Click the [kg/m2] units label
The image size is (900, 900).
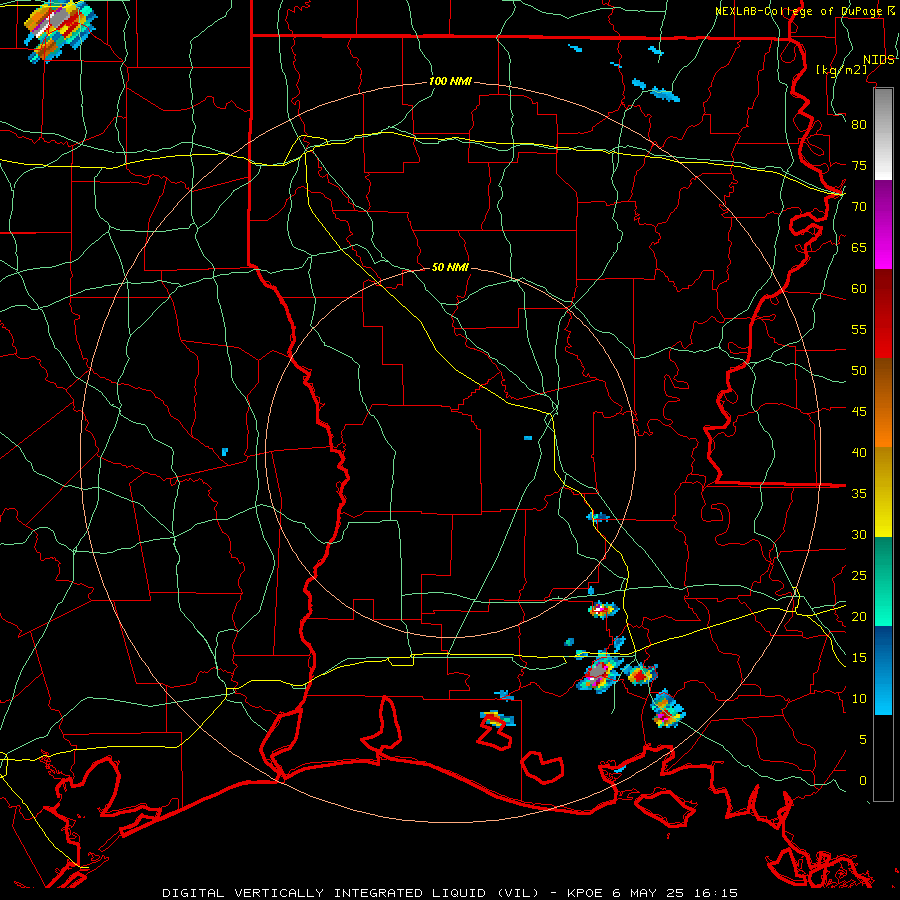coord(841,70)
